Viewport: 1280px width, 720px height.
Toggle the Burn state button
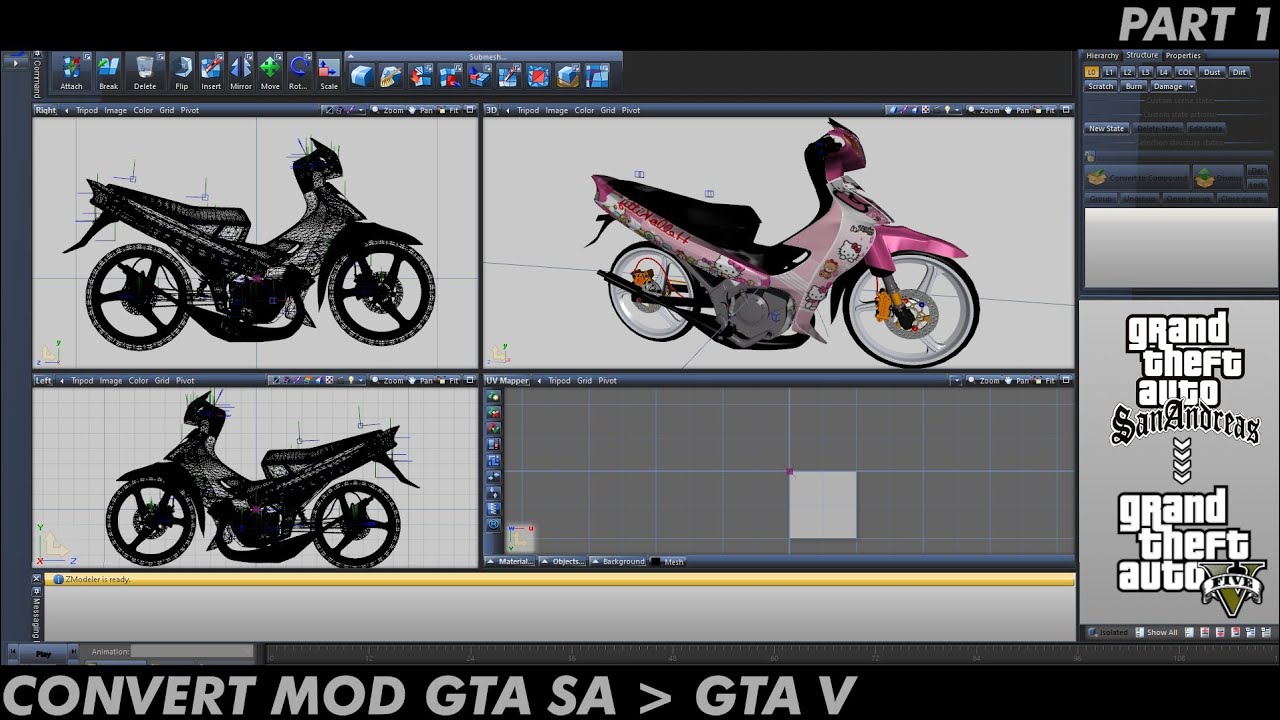pos(1133,86)
